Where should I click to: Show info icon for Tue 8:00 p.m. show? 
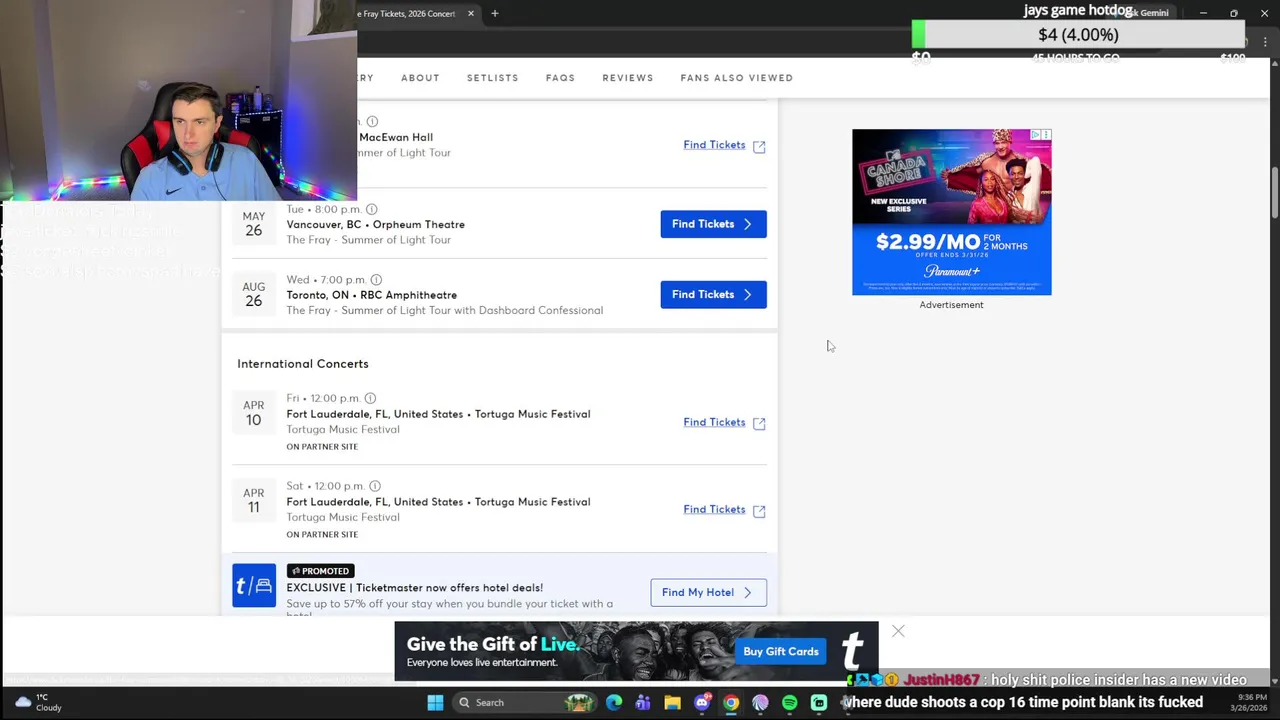(x=372, y=209)
